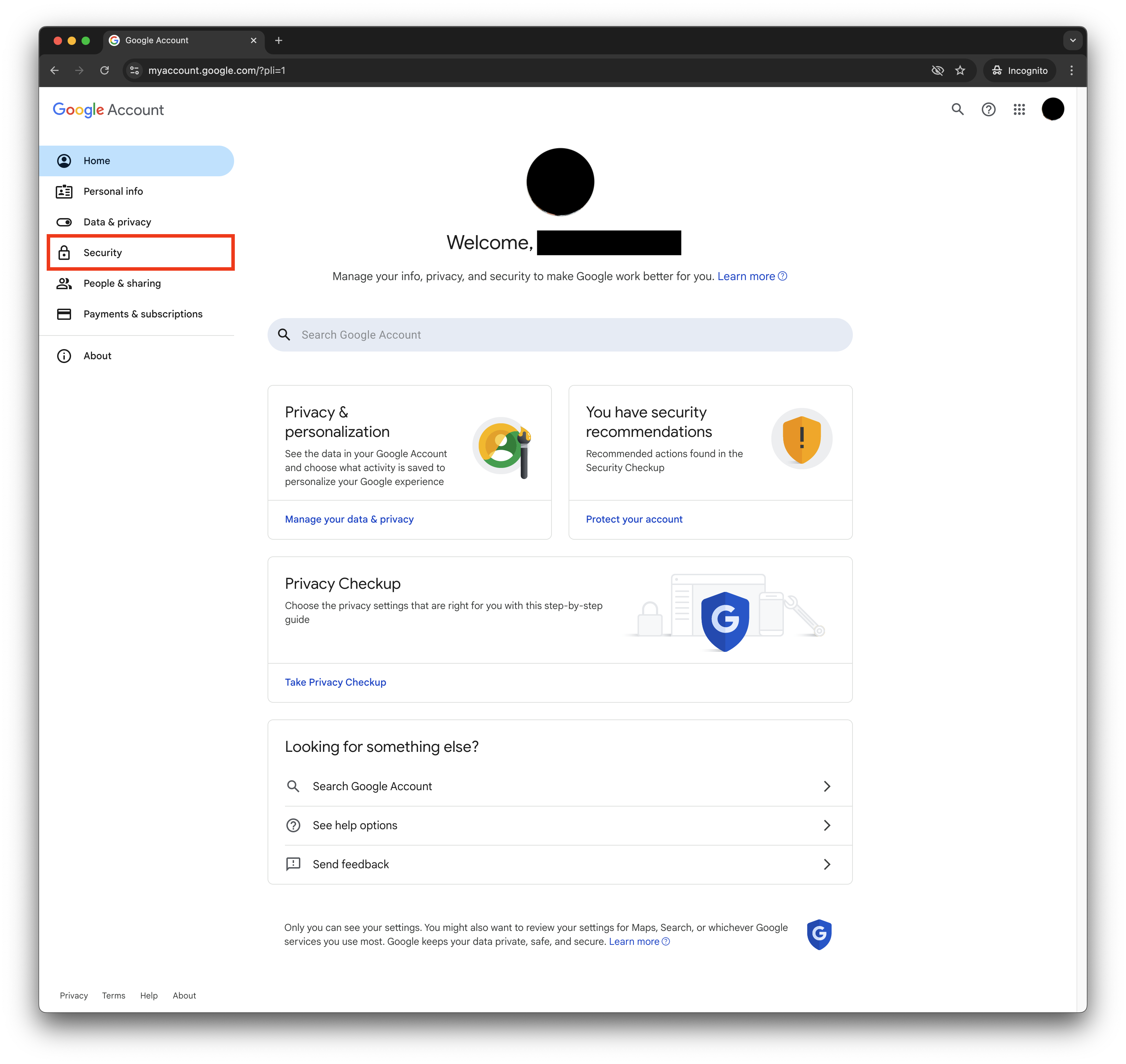The height and width of the screenshot is (1064, 1126).
Task: Open the Send feedback row
Action: pos(559,864)
